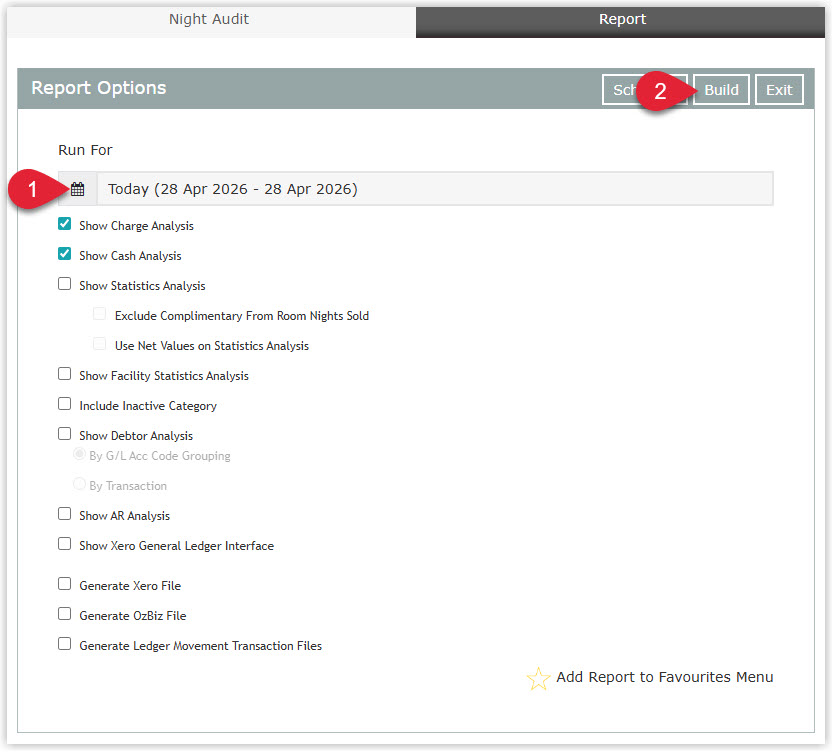Enable Show Facility Statistics Analysis
Viewport: 833px width, 752px height.
(65, 374)
